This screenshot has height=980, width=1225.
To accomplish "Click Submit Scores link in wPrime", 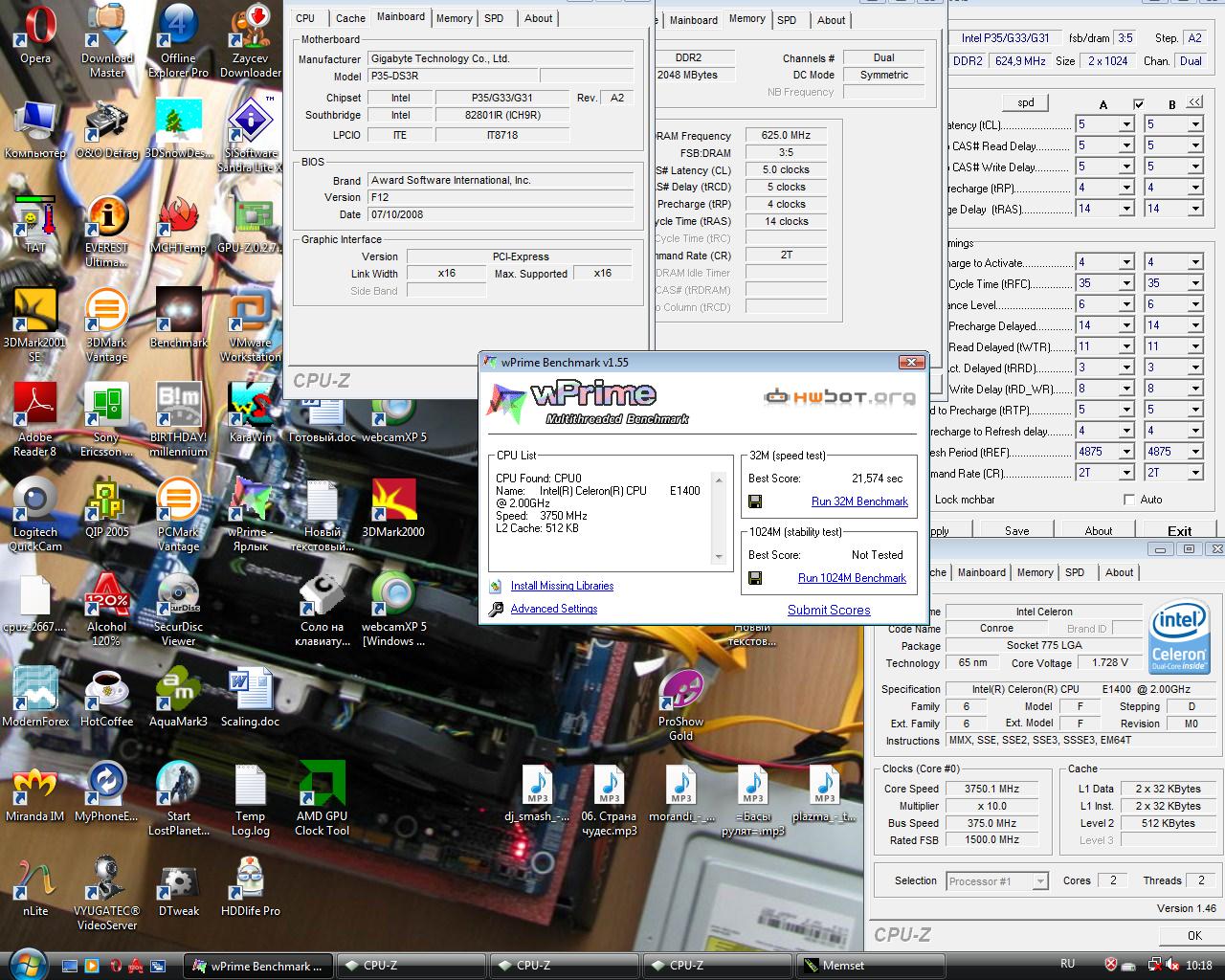I will coord(829,610).
